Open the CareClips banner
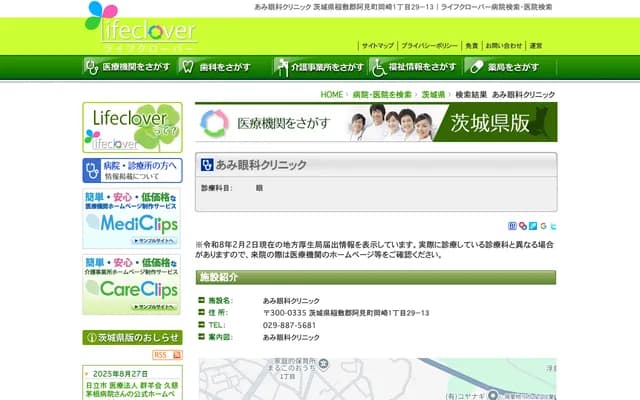This screenshot has width=640, height=400. coord(132,283)
